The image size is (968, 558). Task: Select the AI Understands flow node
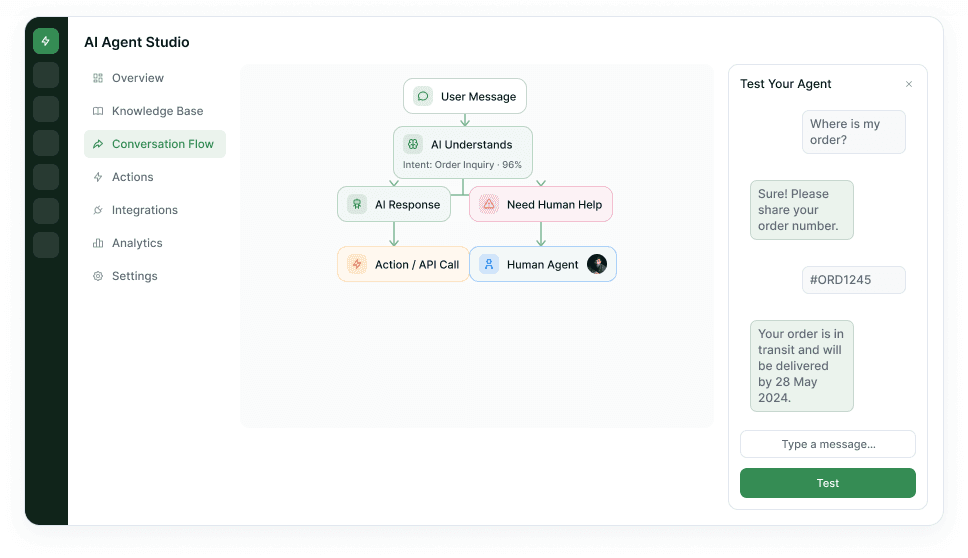(463, 152)
